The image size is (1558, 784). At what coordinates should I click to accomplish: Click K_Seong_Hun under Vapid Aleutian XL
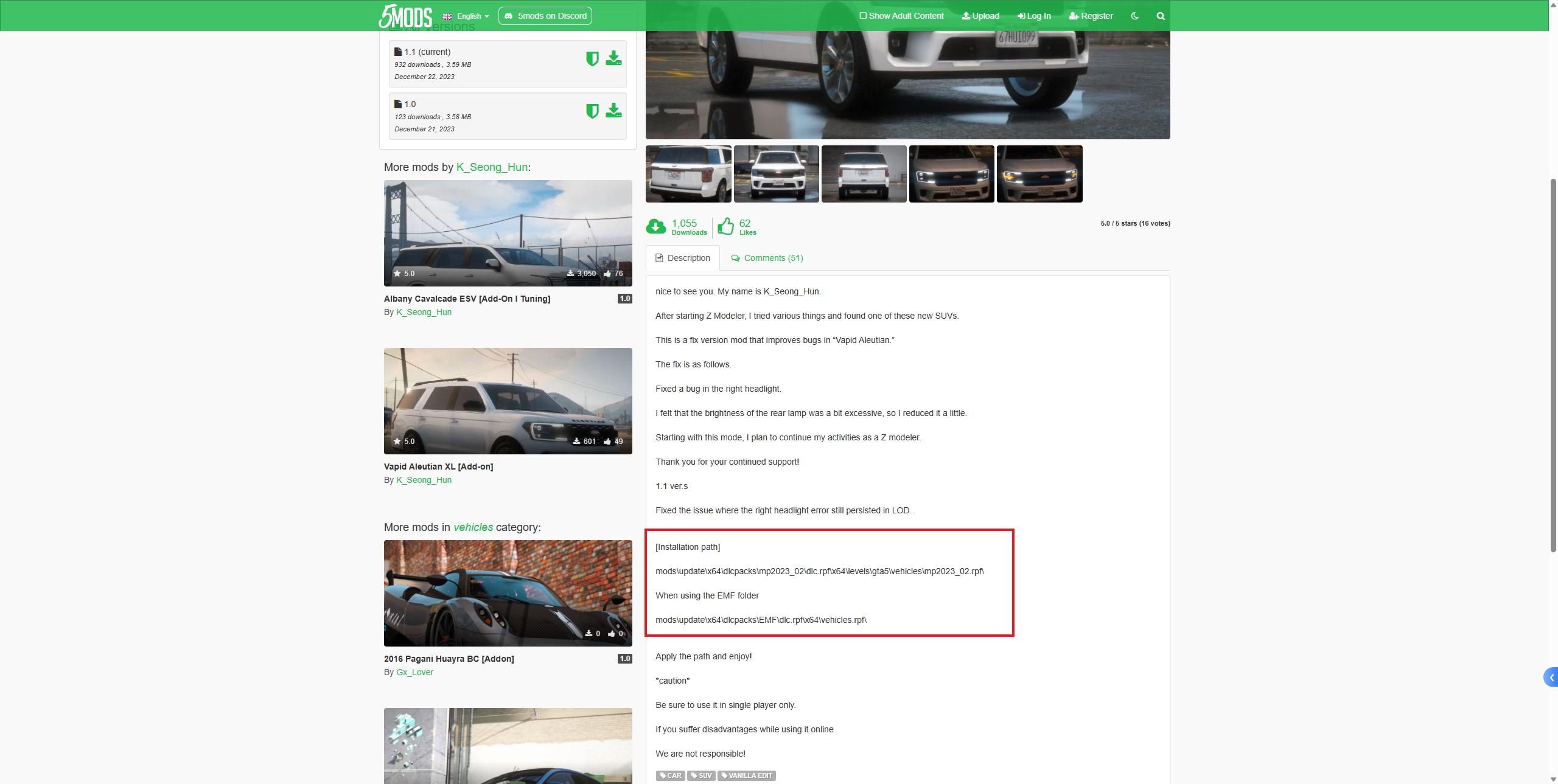424,480
